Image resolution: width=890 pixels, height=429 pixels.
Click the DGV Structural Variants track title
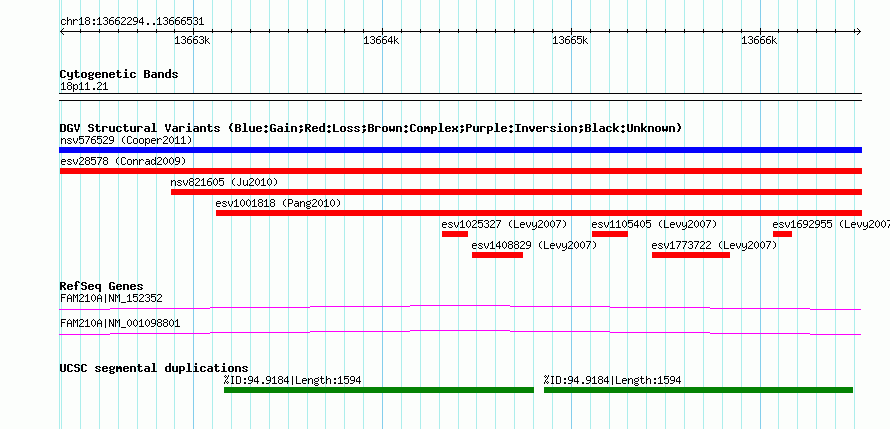[x=371, y=128]
